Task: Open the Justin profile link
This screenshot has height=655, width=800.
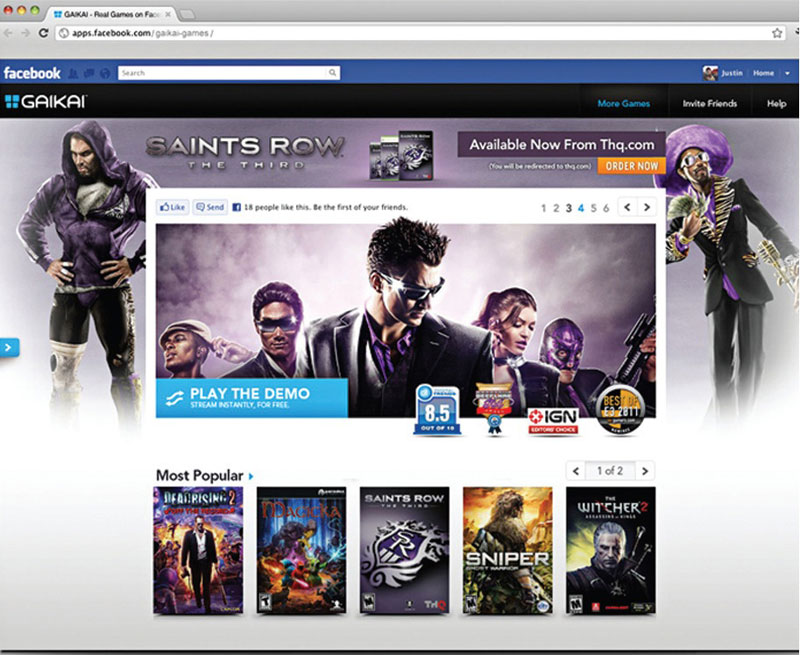Action: click(x=732, y=73)
